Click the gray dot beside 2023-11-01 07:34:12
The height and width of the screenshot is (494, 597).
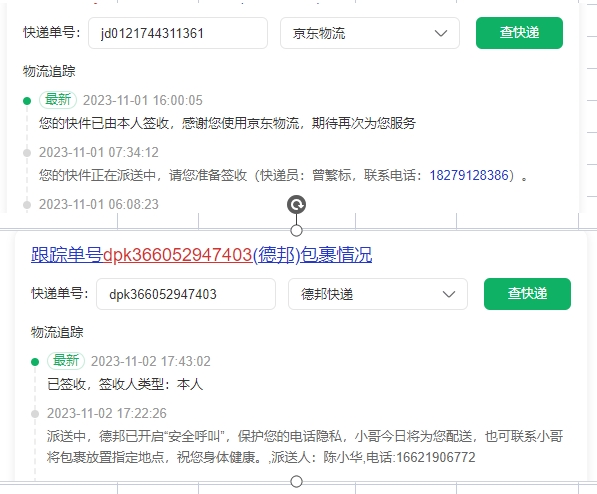click(x=27, y=153)
